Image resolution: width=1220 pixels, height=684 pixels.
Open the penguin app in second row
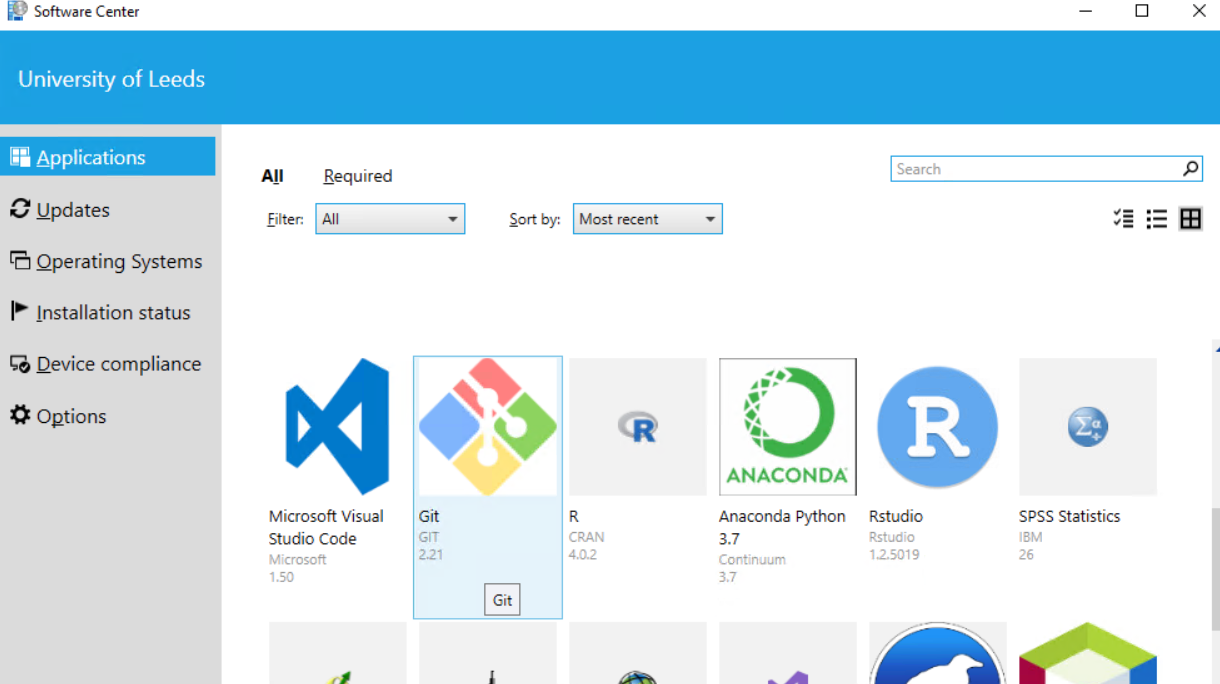click(x=938, y=653)
